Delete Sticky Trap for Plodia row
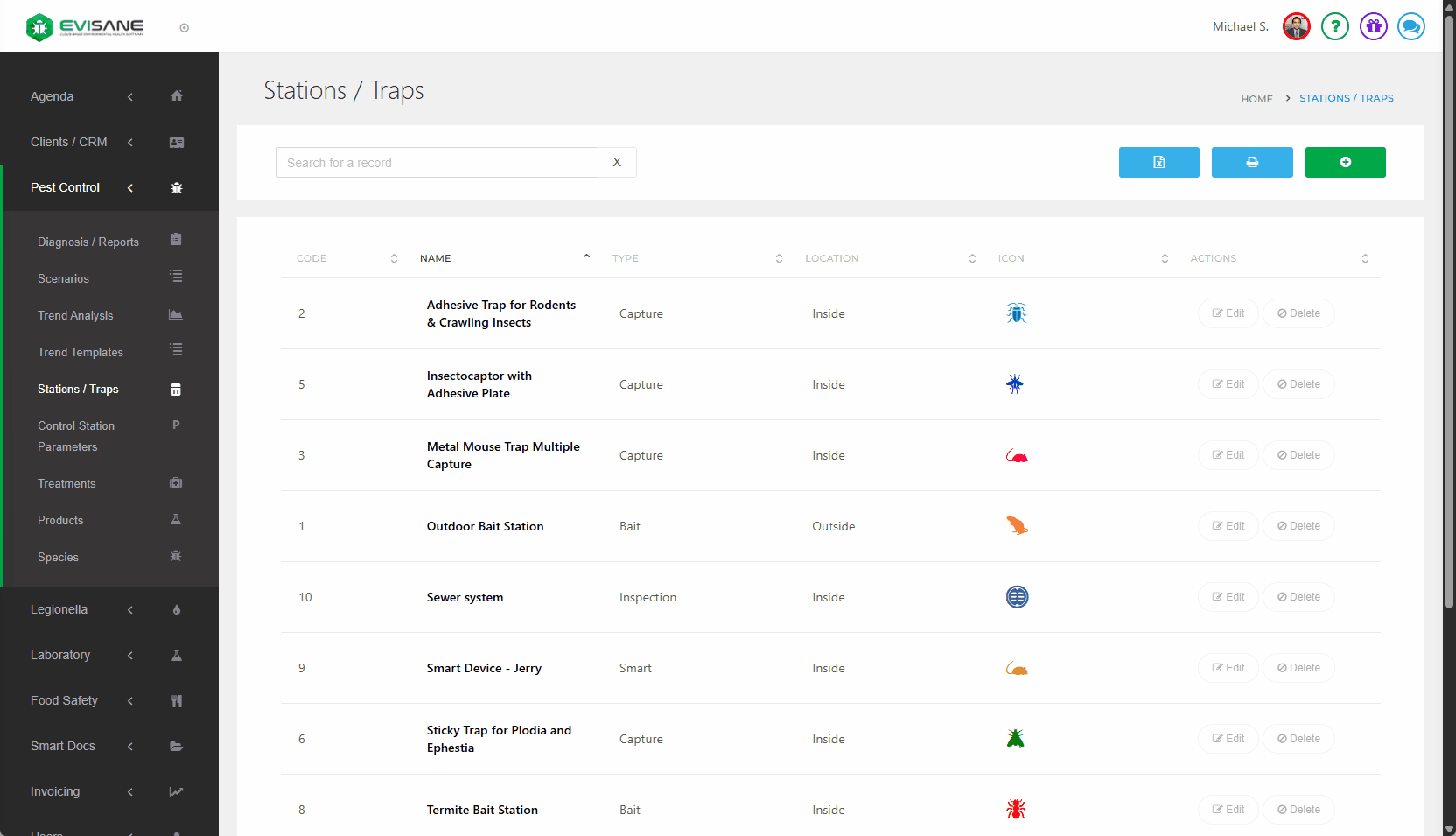 tap(1298, 739)
